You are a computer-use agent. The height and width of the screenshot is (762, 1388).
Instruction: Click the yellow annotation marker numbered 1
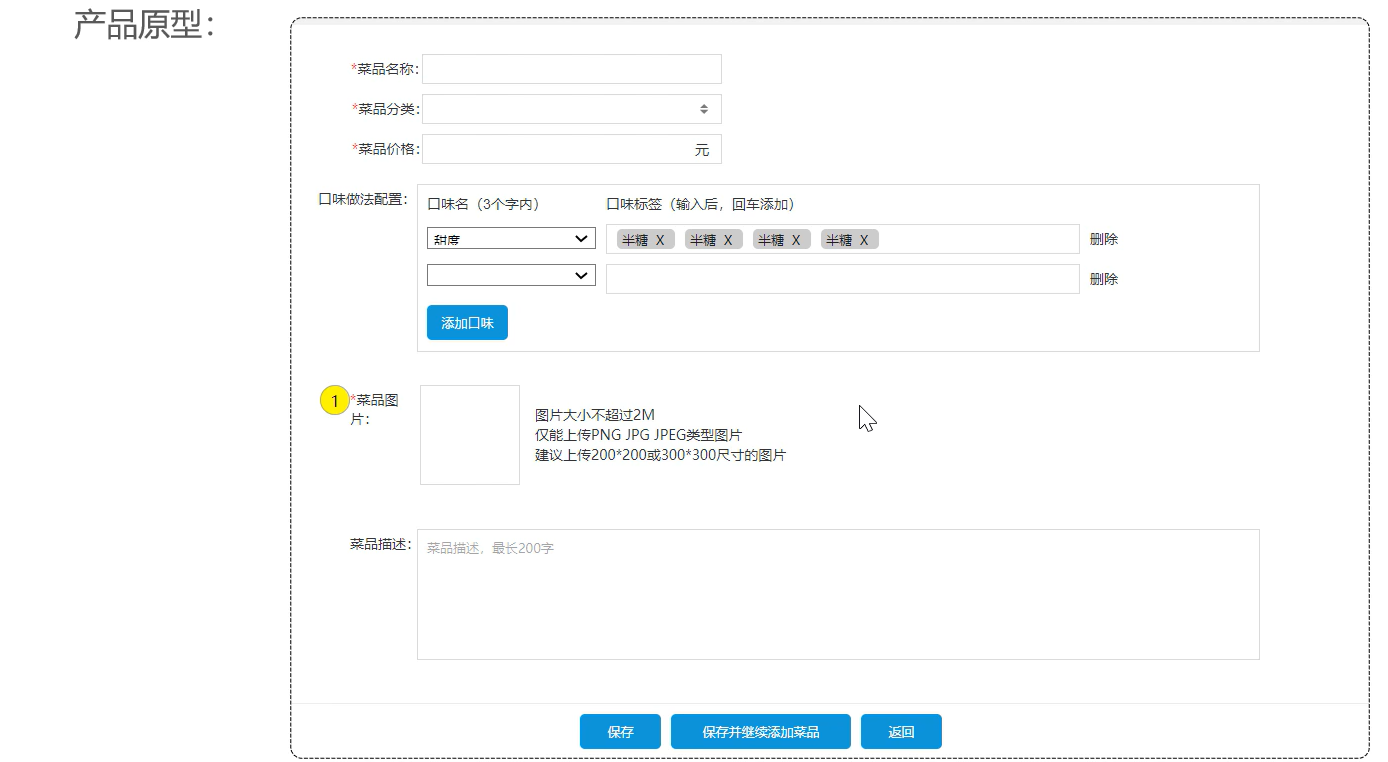(x=334, y=401)
